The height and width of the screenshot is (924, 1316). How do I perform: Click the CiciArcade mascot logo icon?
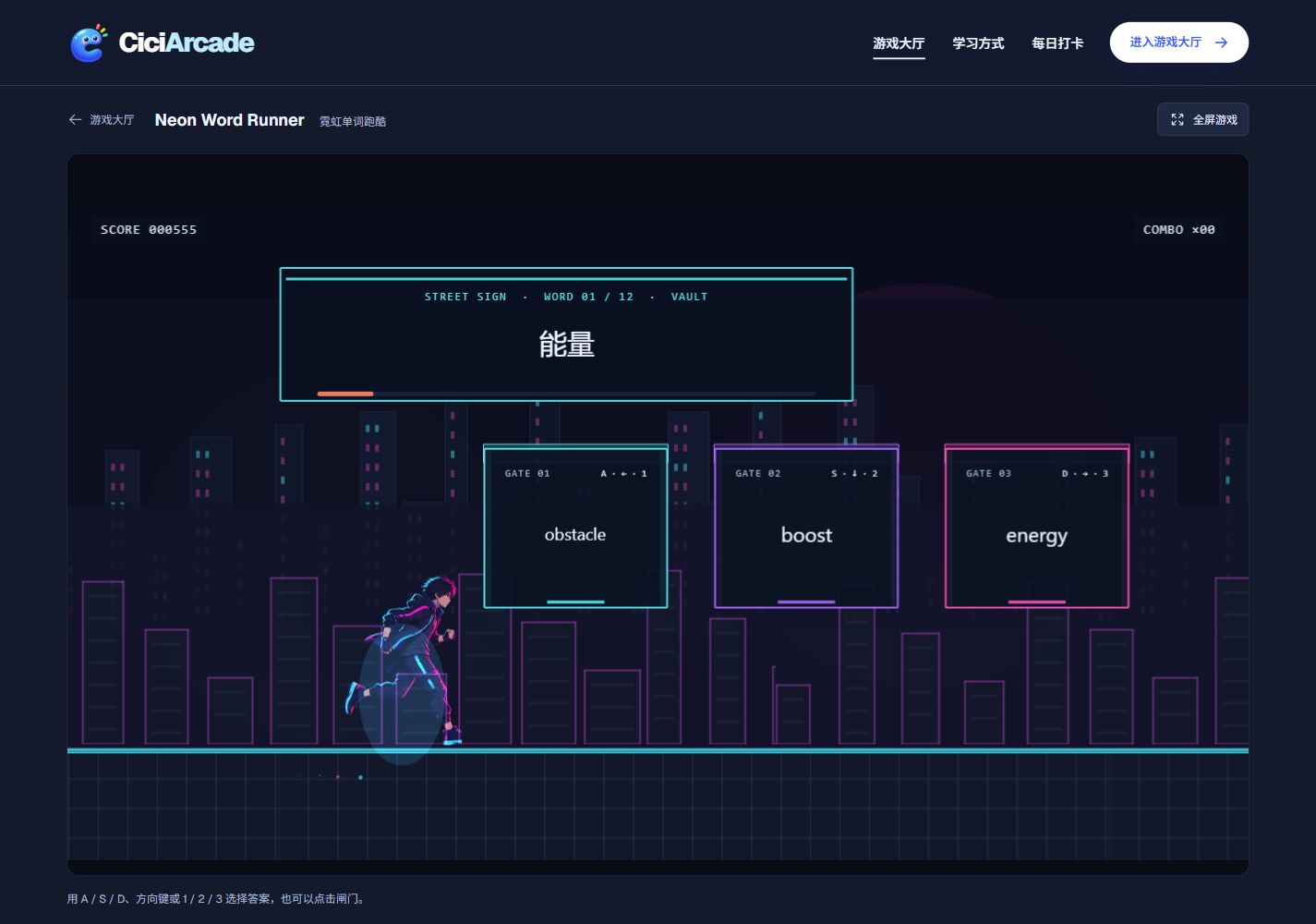89,43
